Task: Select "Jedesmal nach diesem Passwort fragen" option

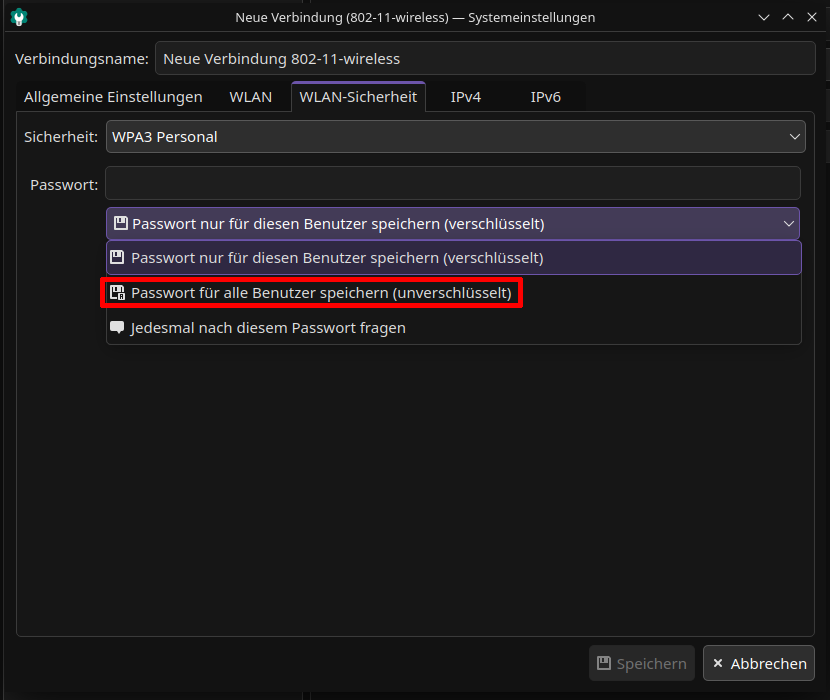Action: tap(268, 328)
